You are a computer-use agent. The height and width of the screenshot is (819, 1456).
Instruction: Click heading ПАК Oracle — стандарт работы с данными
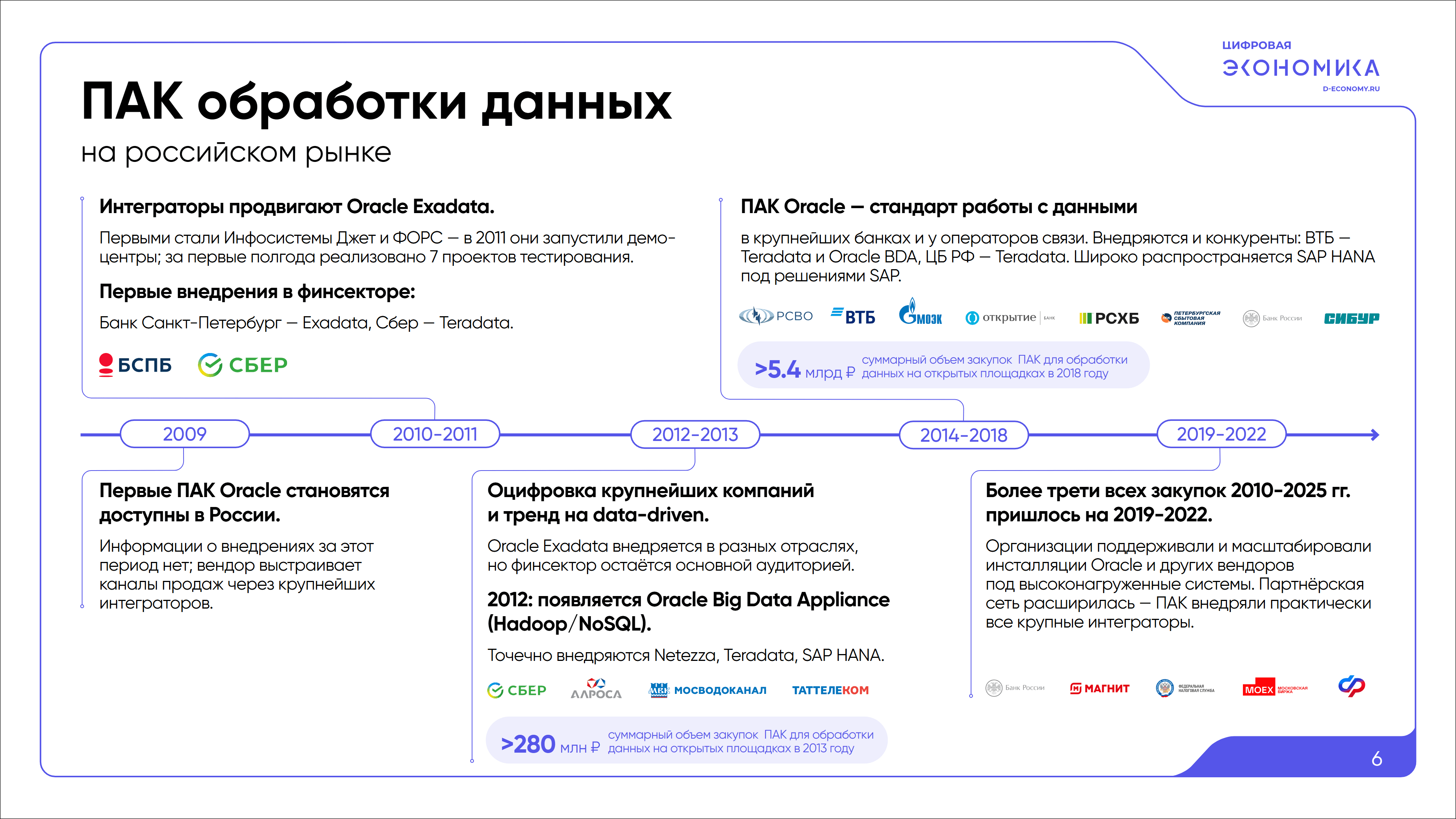939,206
